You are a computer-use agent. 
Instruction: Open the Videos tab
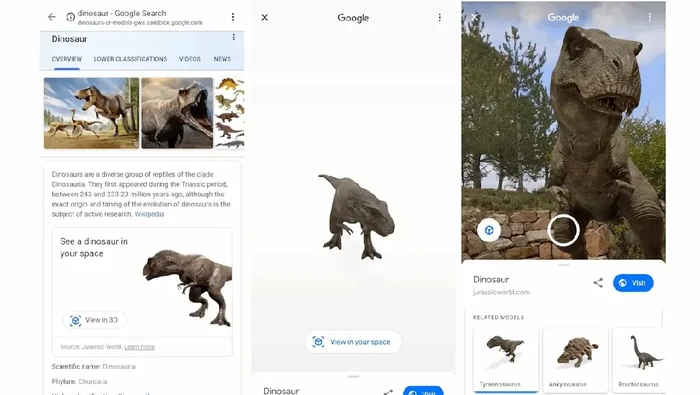190,59
